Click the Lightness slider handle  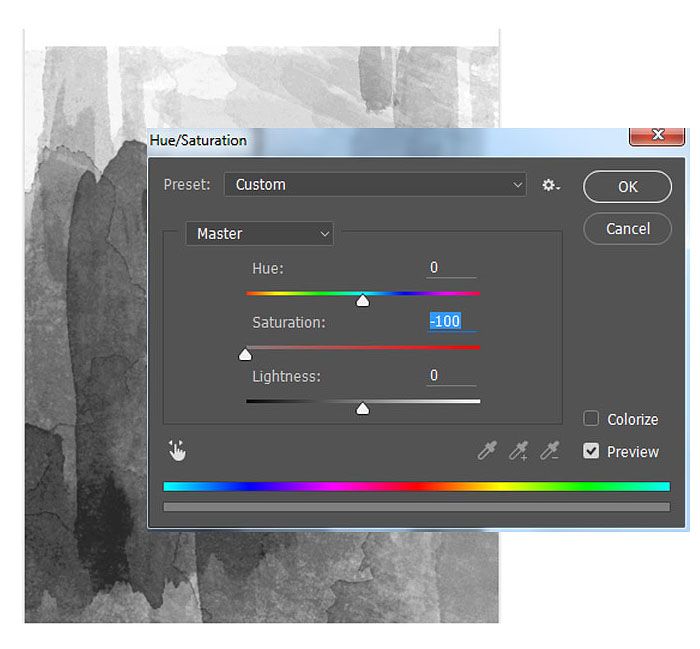point(363,408)
